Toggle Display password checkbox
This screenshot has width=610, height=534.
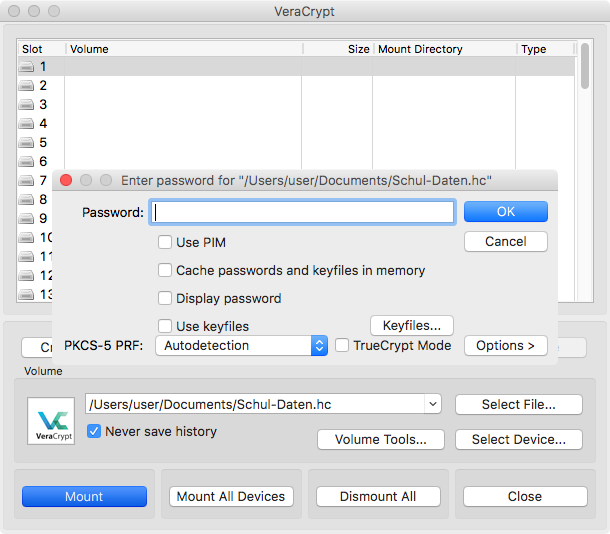pos(165,298)
